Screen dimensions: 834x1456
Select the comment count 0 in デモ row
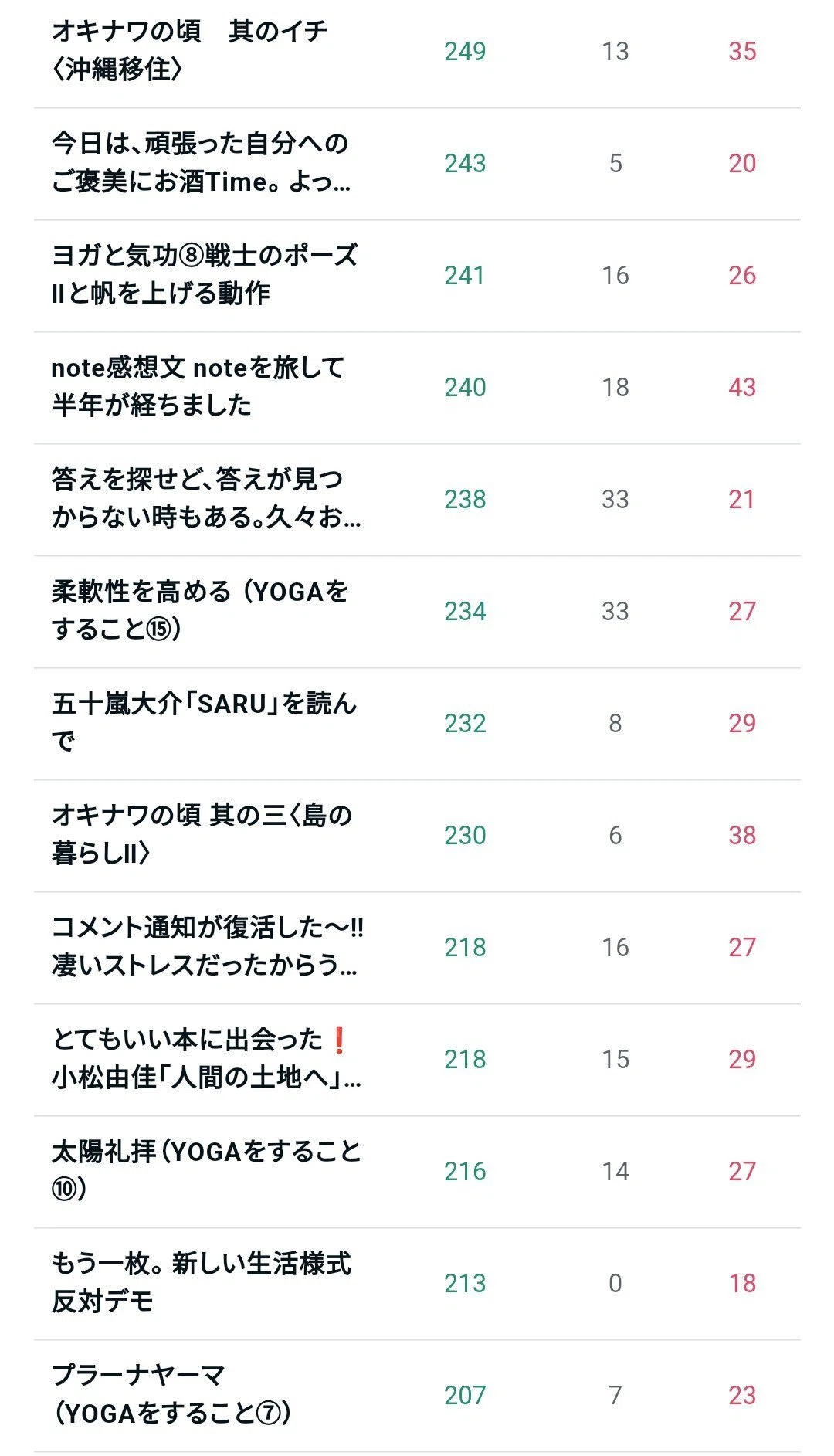pos(615,1284)
